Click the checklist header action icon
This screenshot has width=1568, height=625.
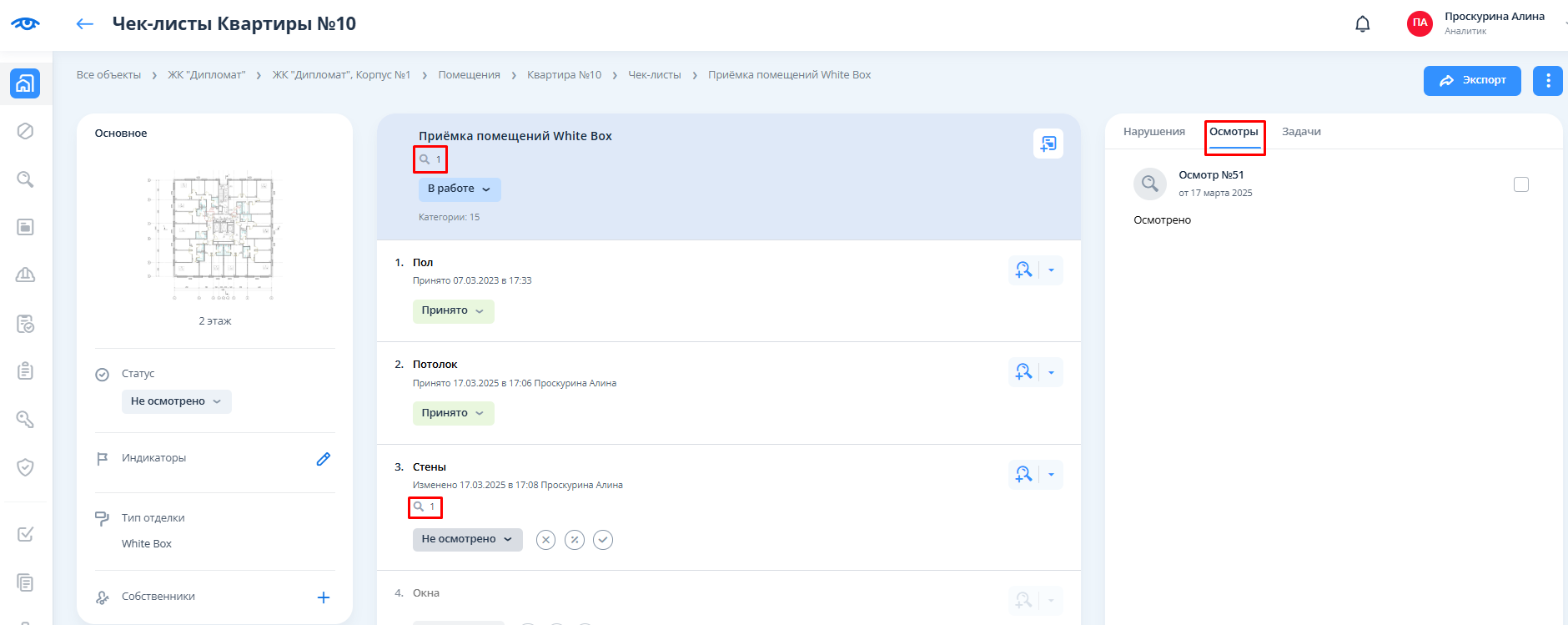coord(1048,144)
